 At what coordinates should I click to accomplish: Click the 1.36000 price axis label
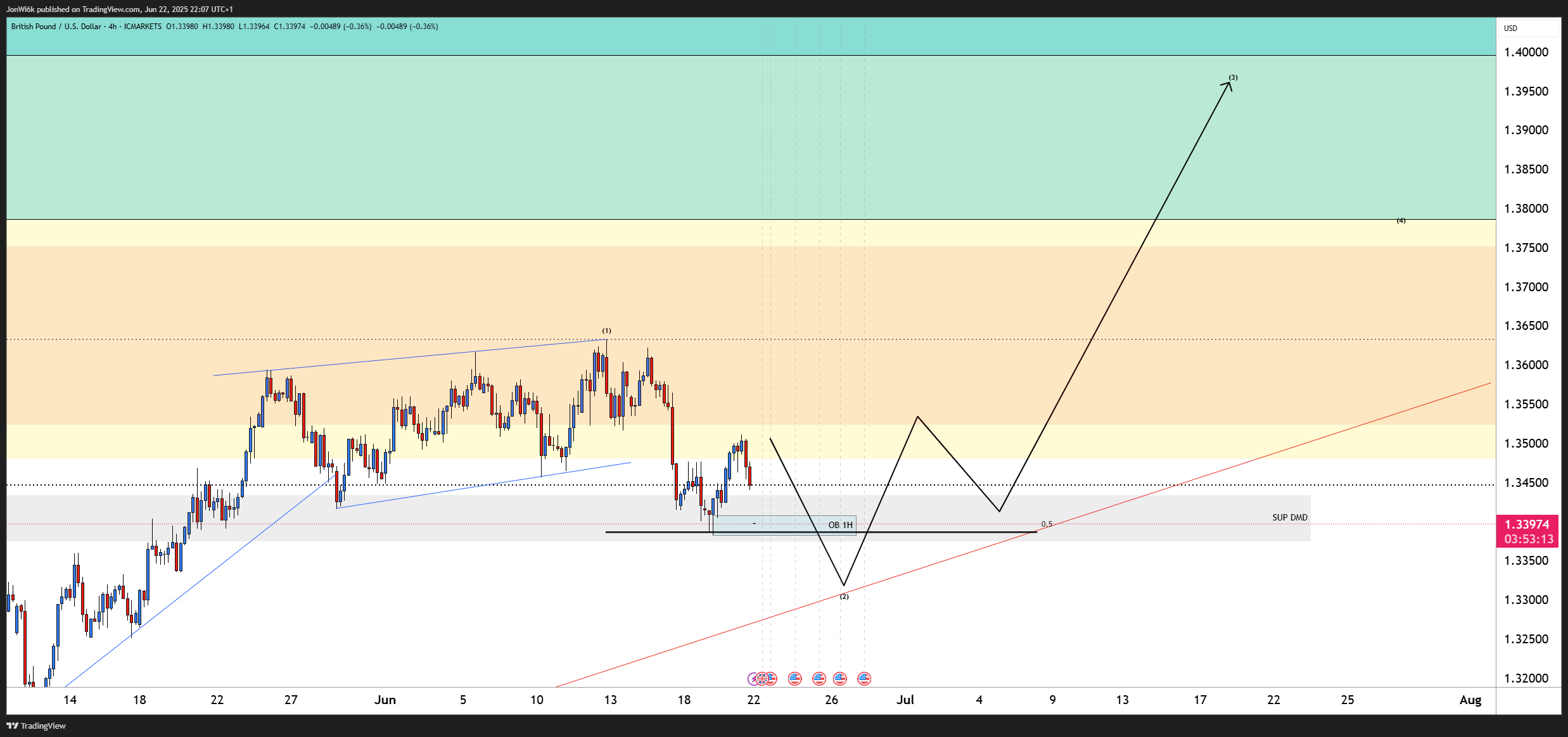[x=1526, y=365]
